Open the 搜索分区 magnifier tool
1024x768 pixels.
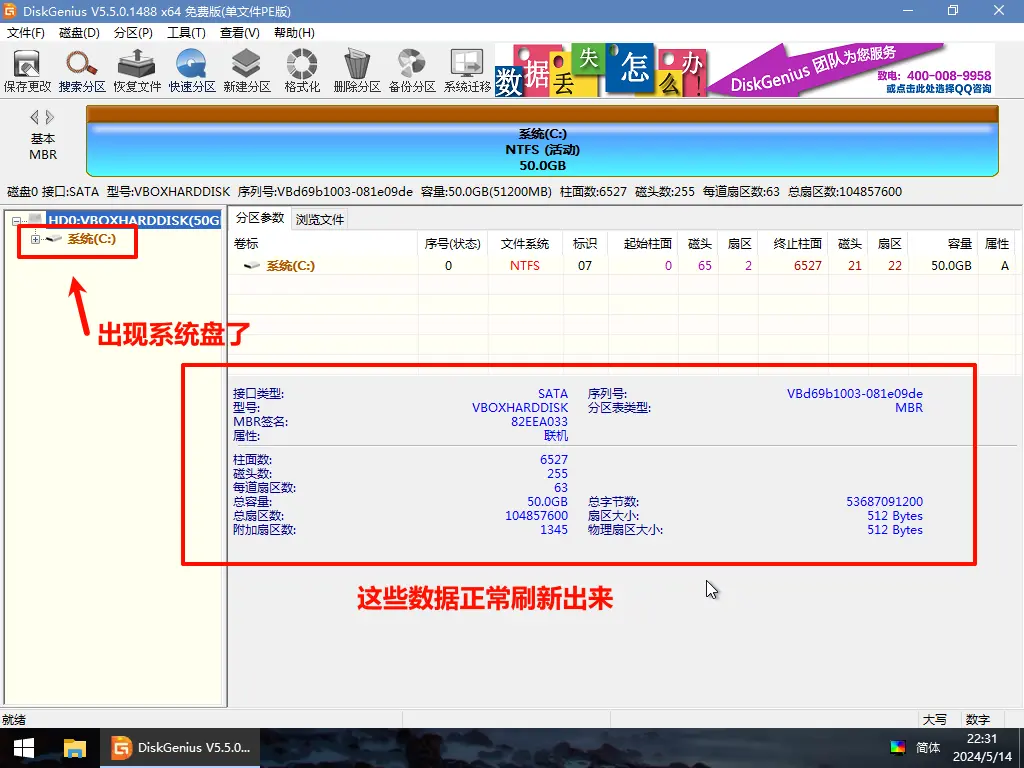tap(82, 71)
